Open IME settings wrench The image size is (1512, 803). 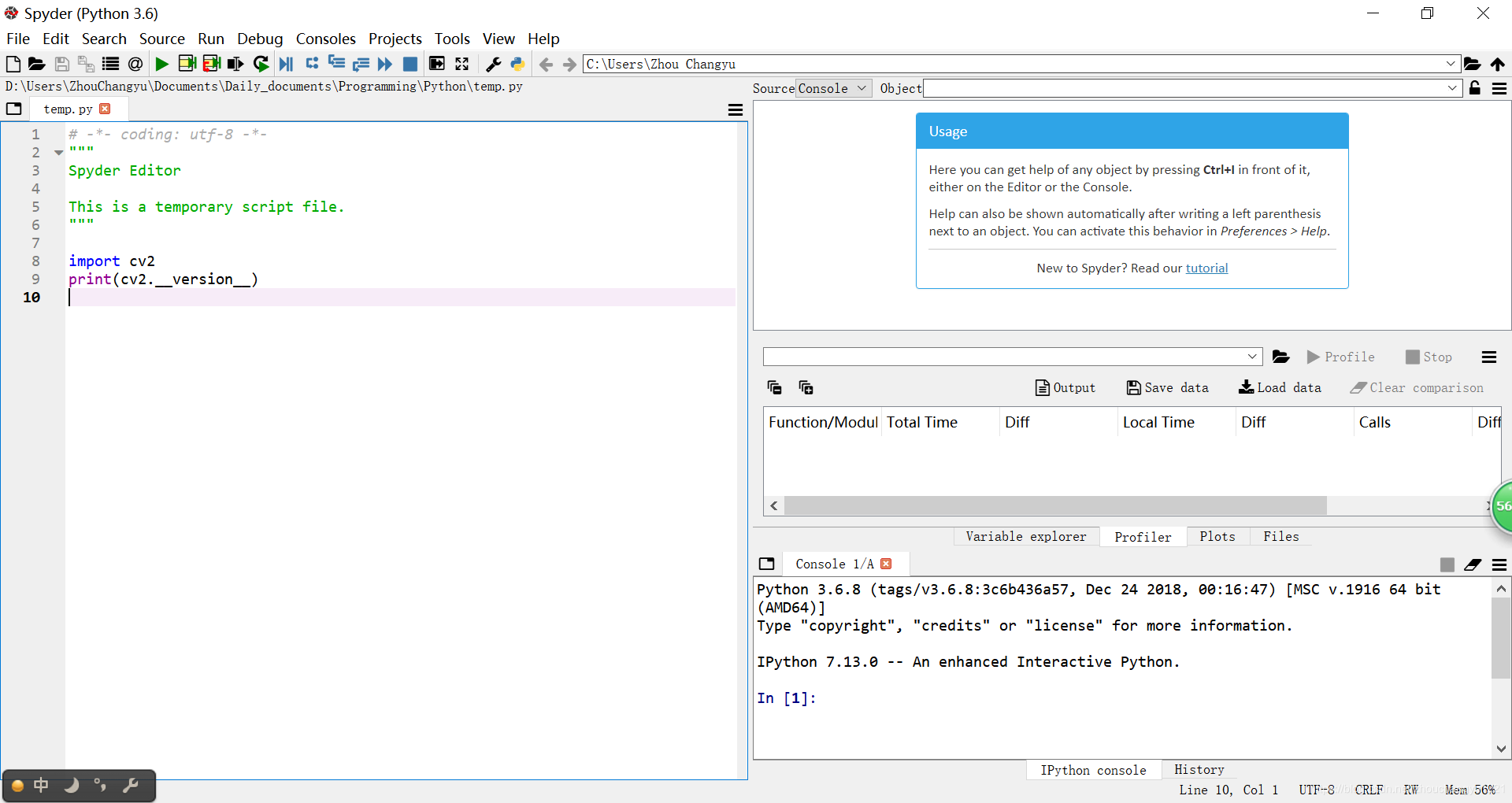(131, 785)
